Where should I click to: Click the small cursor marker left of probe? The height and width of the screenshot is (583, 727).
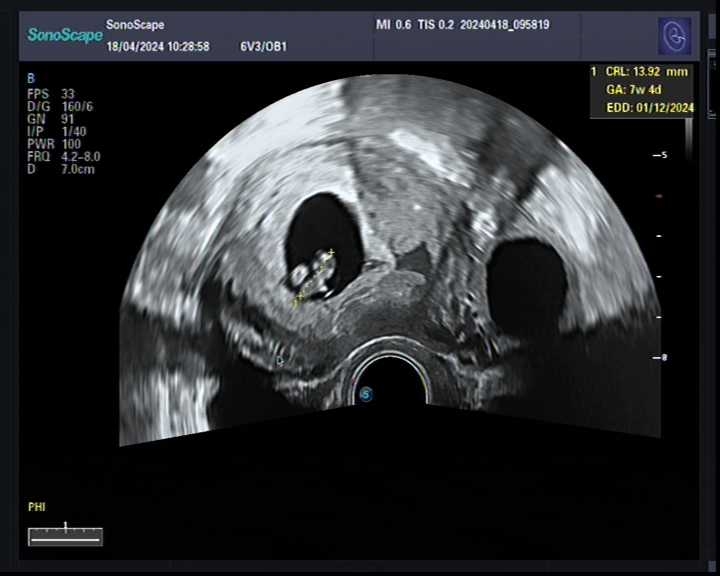tap(280, 360)
